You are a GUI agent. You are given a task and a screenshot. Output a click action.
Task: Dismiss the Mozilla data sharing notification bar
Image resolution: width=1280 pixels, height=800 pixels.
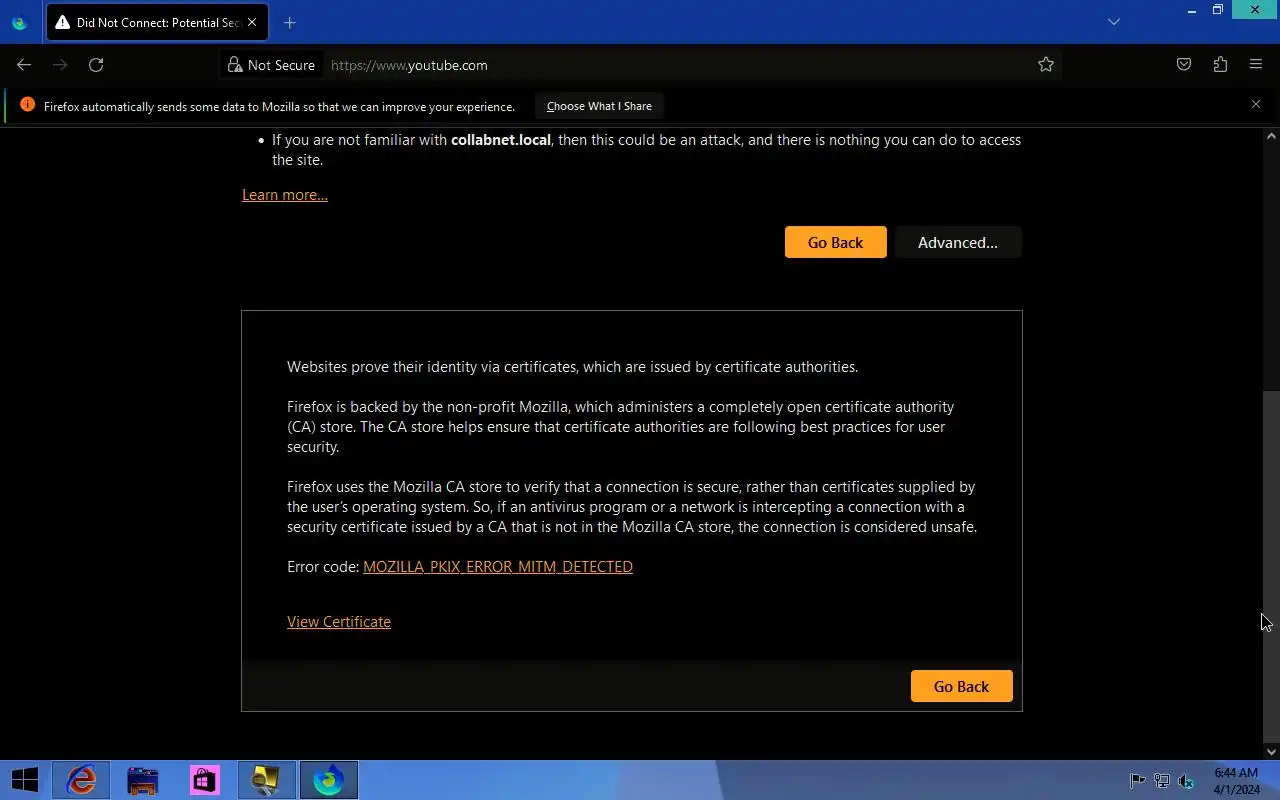tap(1256, 104)
